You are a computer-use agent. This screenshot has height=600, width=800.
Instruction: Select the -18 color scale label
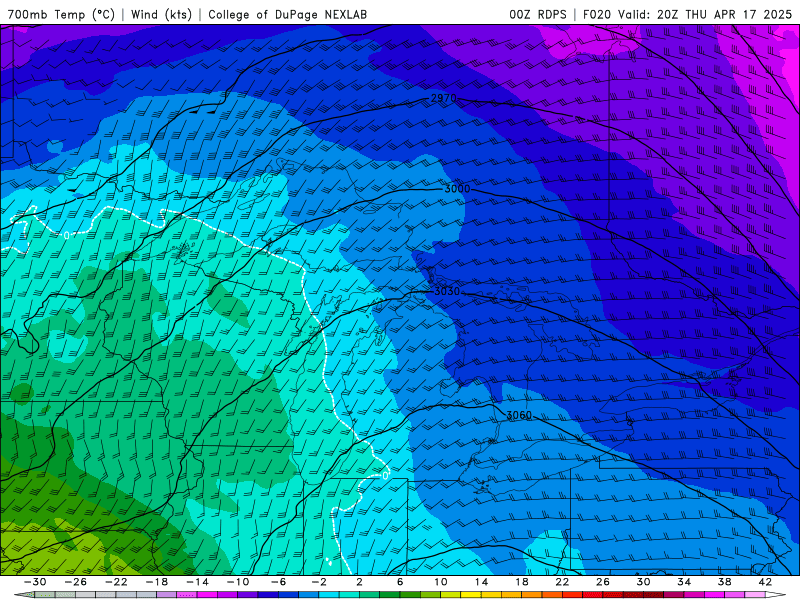pos(157,582)
